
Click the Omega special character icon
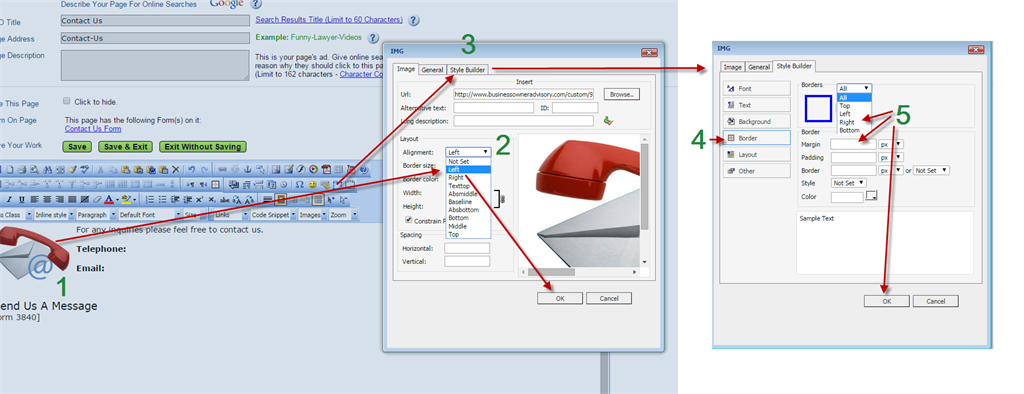[300, 185]
